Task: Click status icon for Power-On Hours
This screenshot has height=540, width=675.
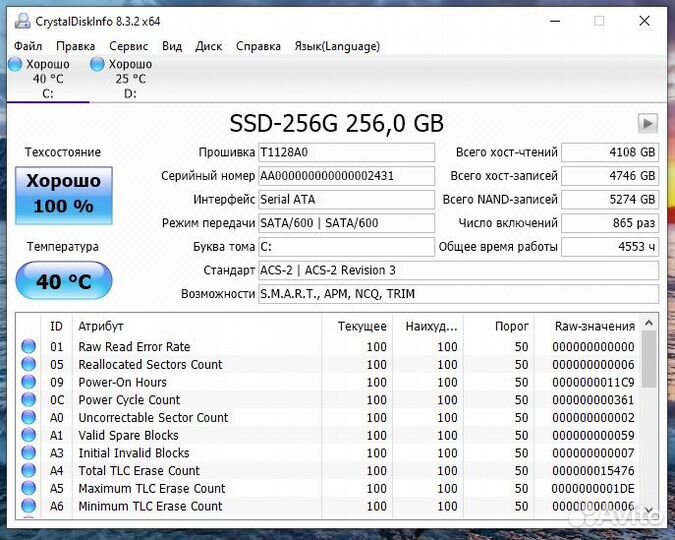Action: point(28,382)
